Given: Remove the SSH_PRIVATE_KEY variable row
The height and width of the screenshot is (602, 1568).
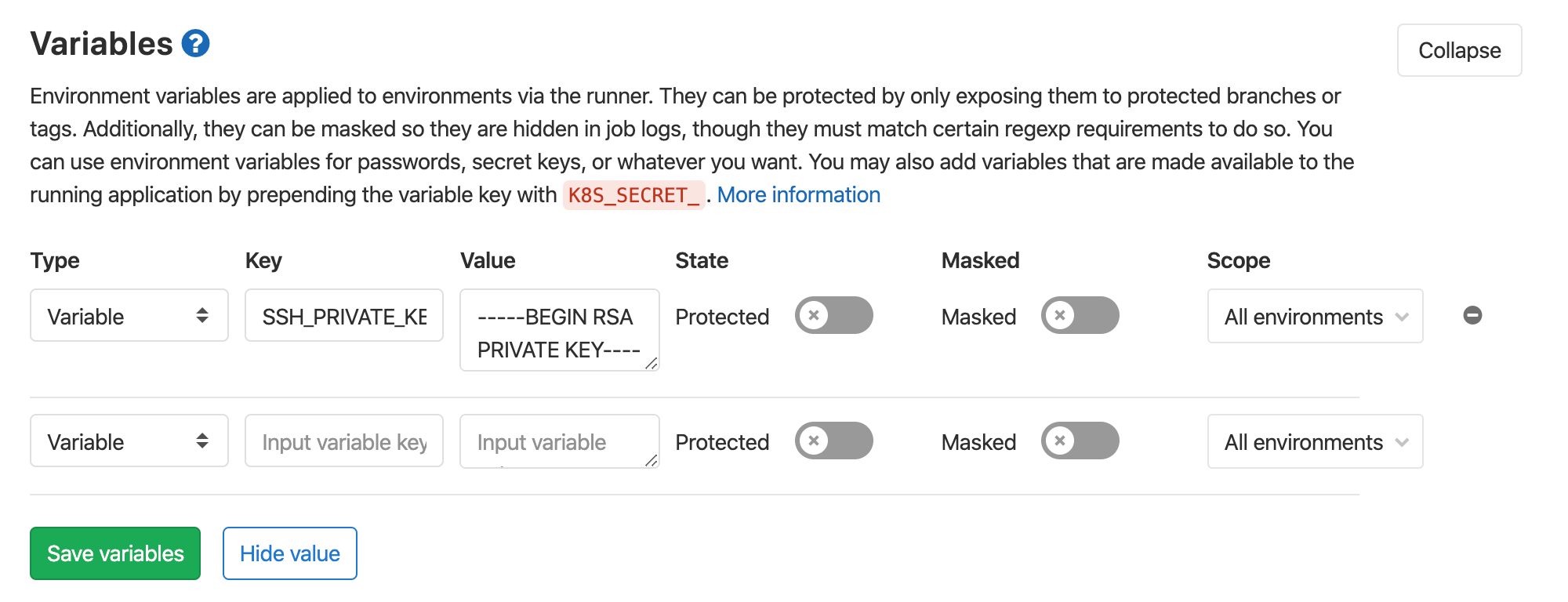Looking at the screenshot, I should (1472, 315).
